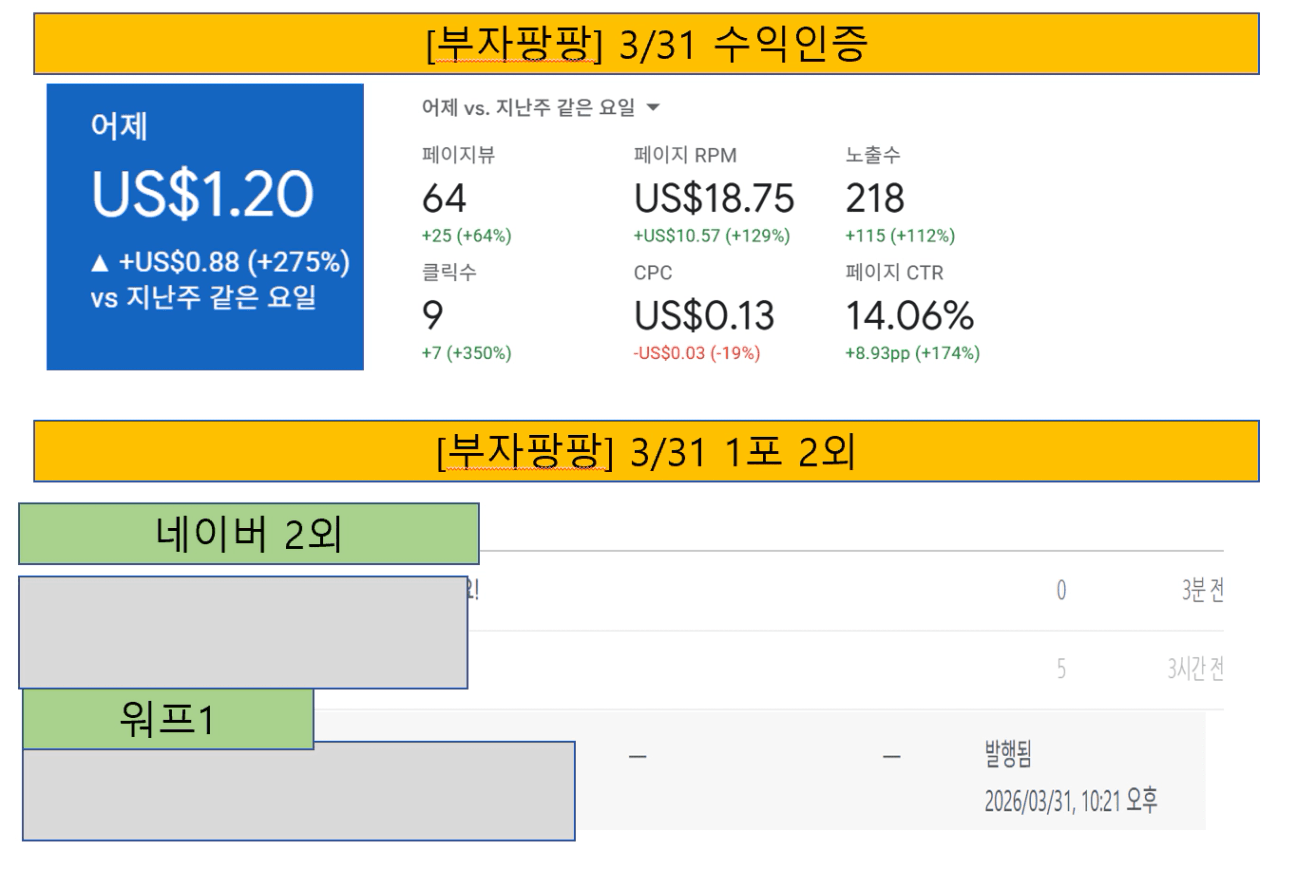Click the publish date 2026/03/31, 10:21 오후

click(x=1071, y=801)
